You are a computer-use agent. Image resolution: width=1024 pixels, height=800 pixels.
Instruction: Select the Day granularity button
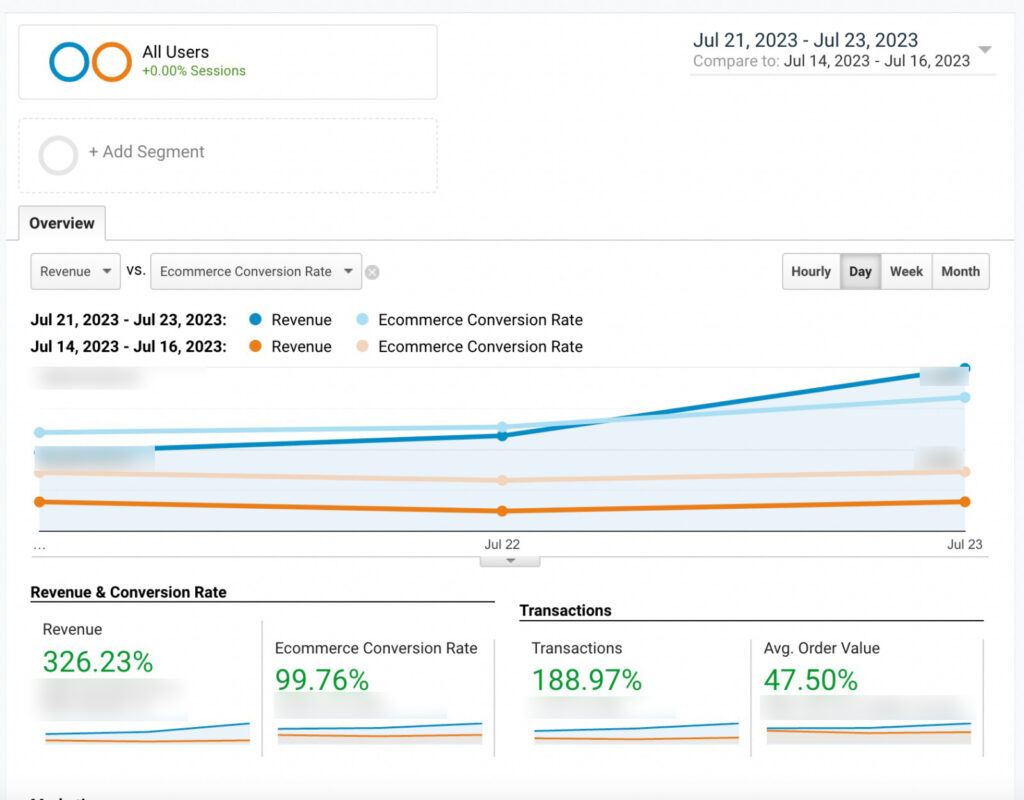tap(860, 272)
